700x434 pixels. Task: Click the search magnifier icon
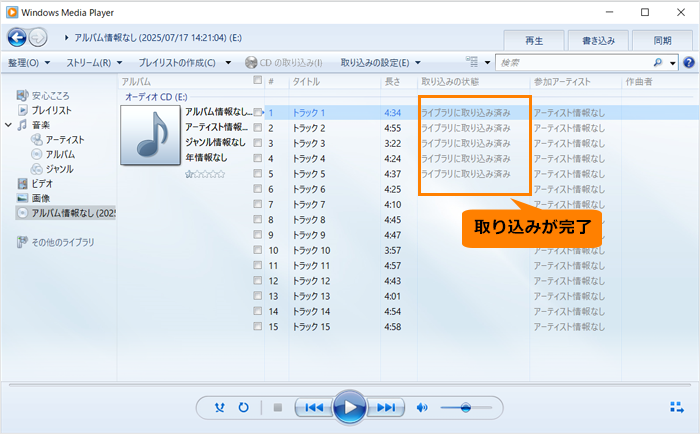click(658, 63)
